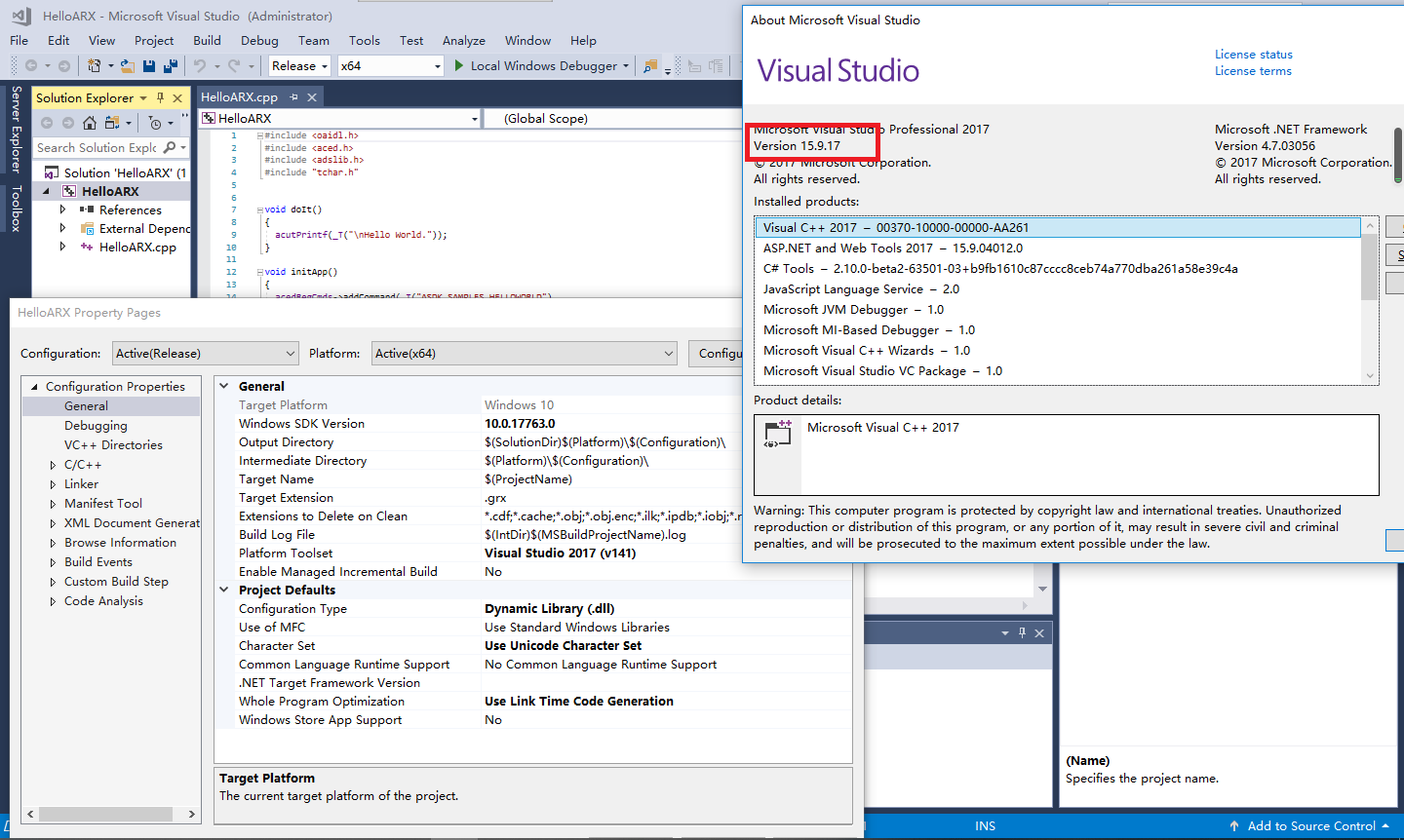Click Add to Source Control in status bar
Image resolution: width=1404 pixels, height=840 pixels.
coord(1311,826)
